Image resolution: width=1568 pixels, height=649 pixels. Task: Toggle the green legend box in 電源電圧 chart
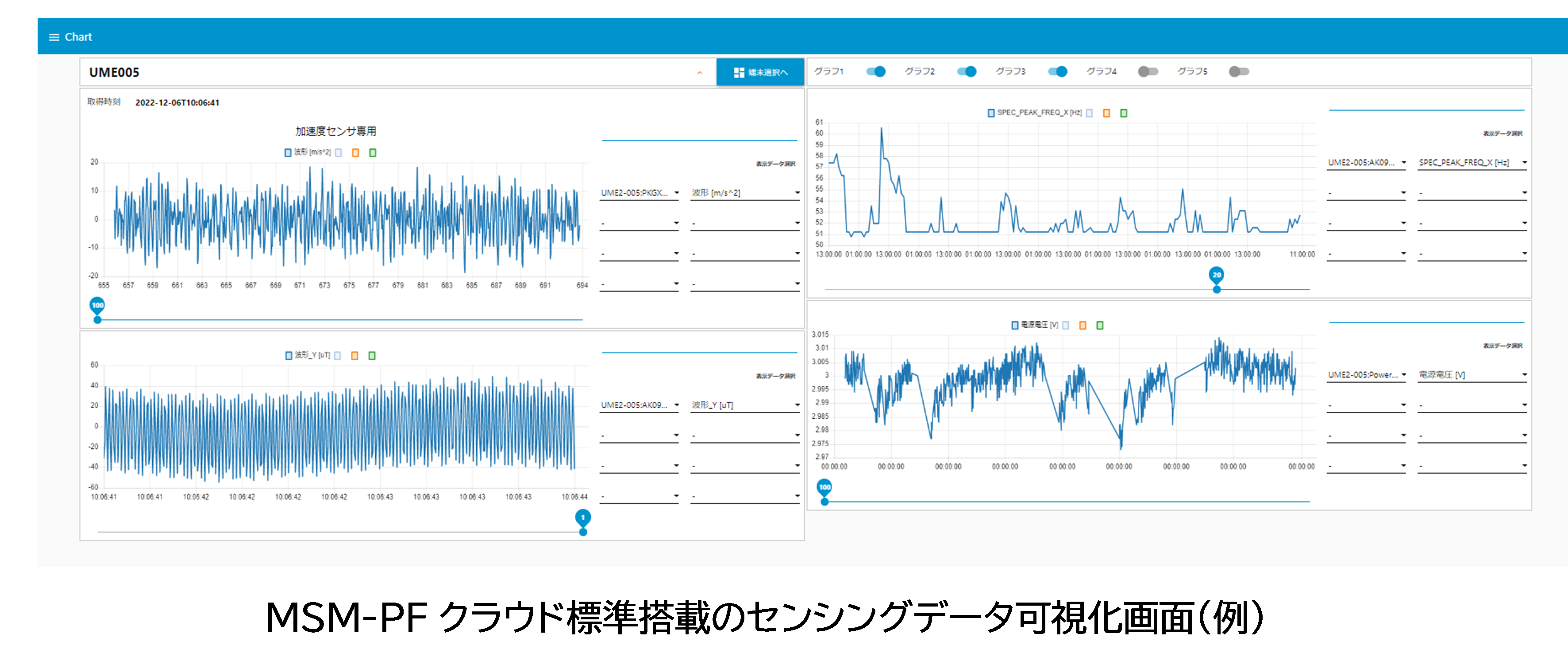(1099, 326)
